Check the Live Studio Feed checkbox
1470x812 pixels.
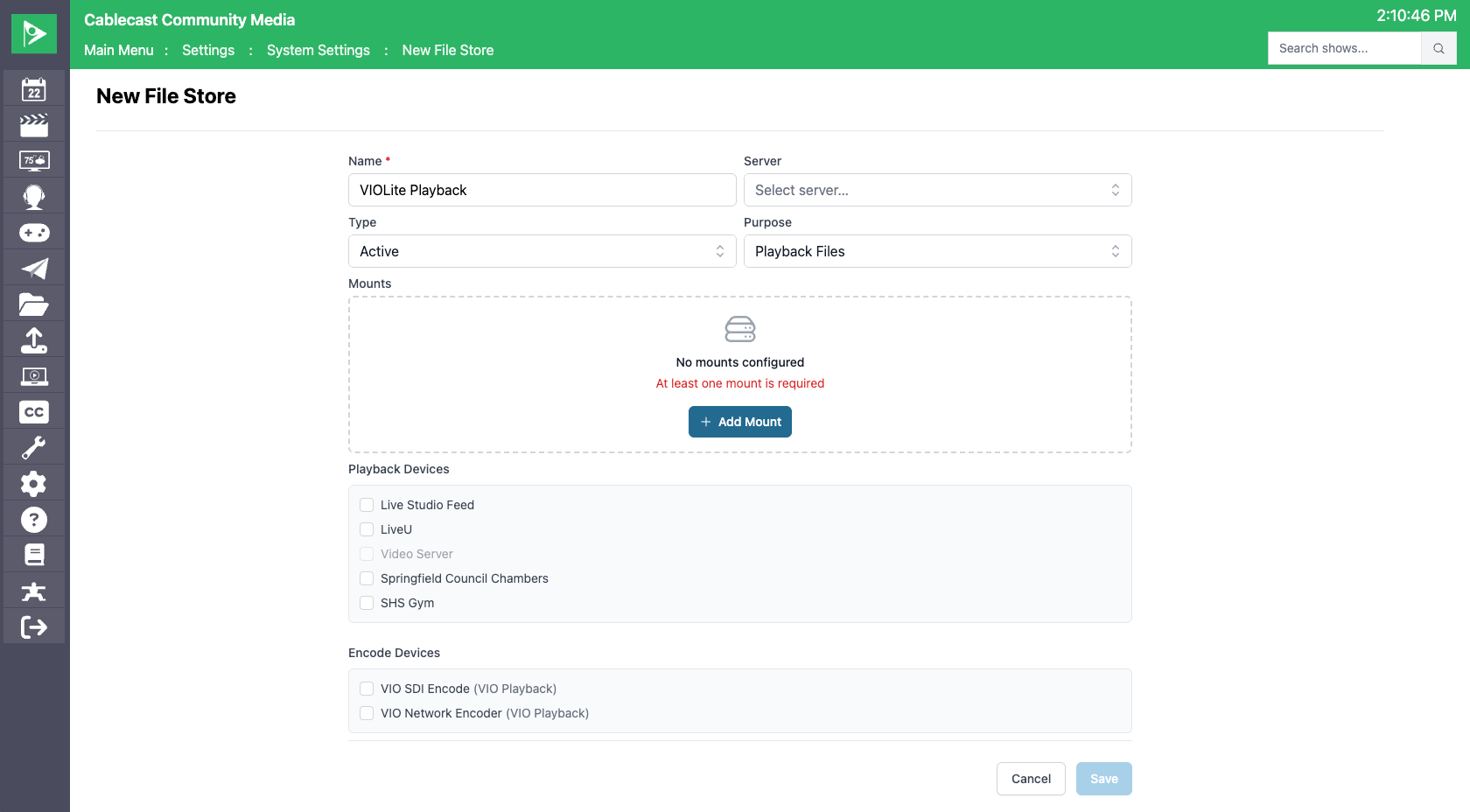367,505
